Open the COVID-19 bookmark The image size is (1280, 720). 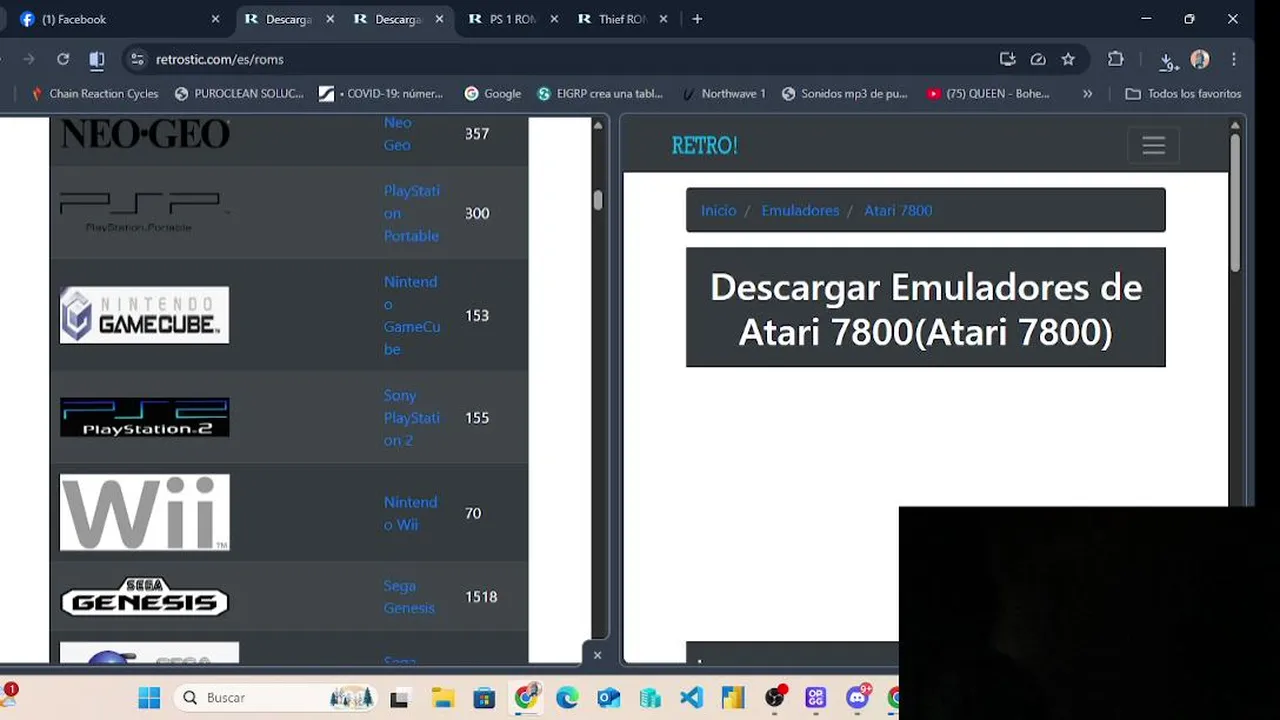(x=381, y=94)
